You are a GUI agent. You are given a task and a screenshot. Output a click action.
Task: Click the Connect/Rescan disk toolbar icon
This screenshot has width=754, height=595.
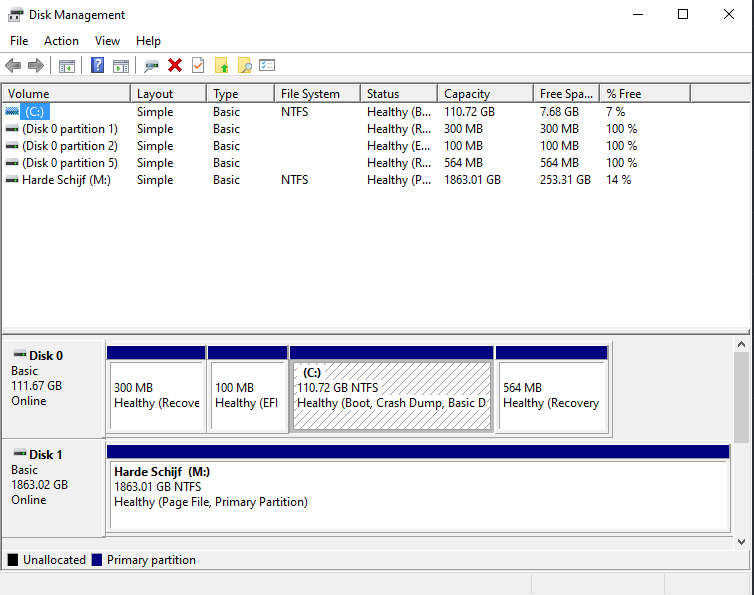151,65
